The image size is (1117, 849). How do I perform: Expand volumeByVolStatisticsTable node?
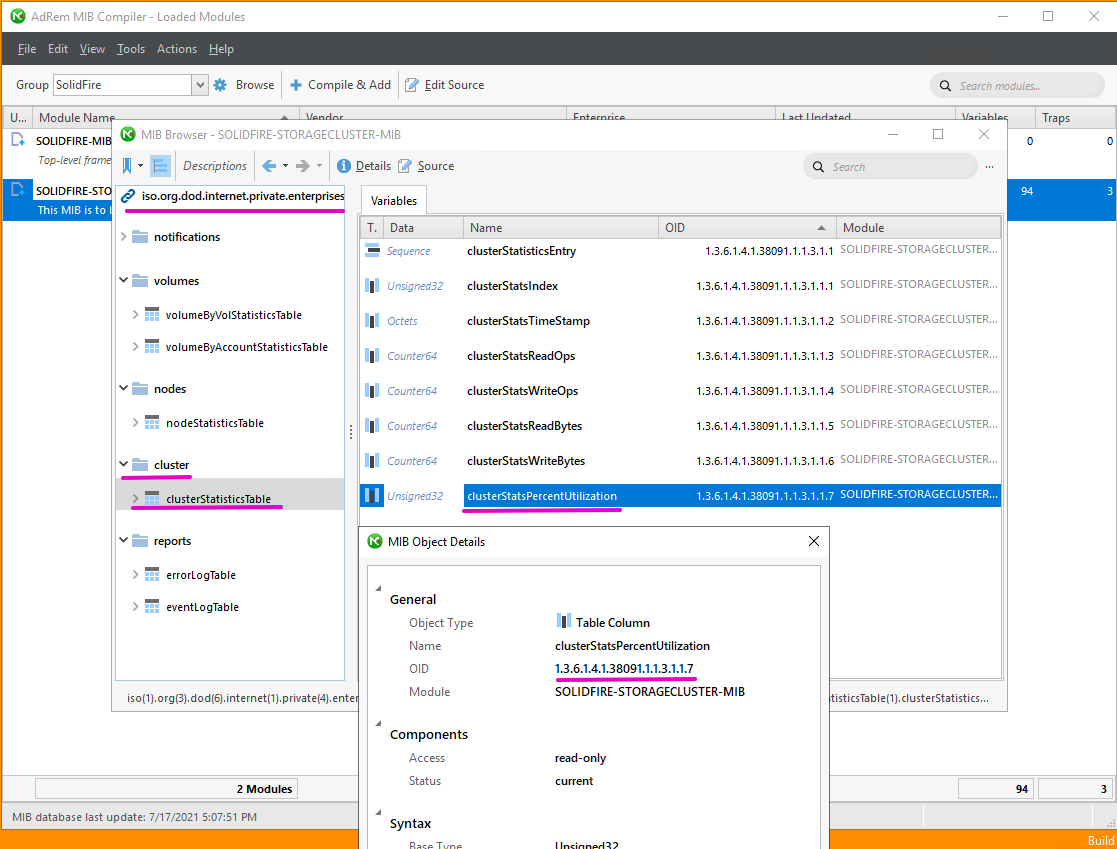click(135, 314)
